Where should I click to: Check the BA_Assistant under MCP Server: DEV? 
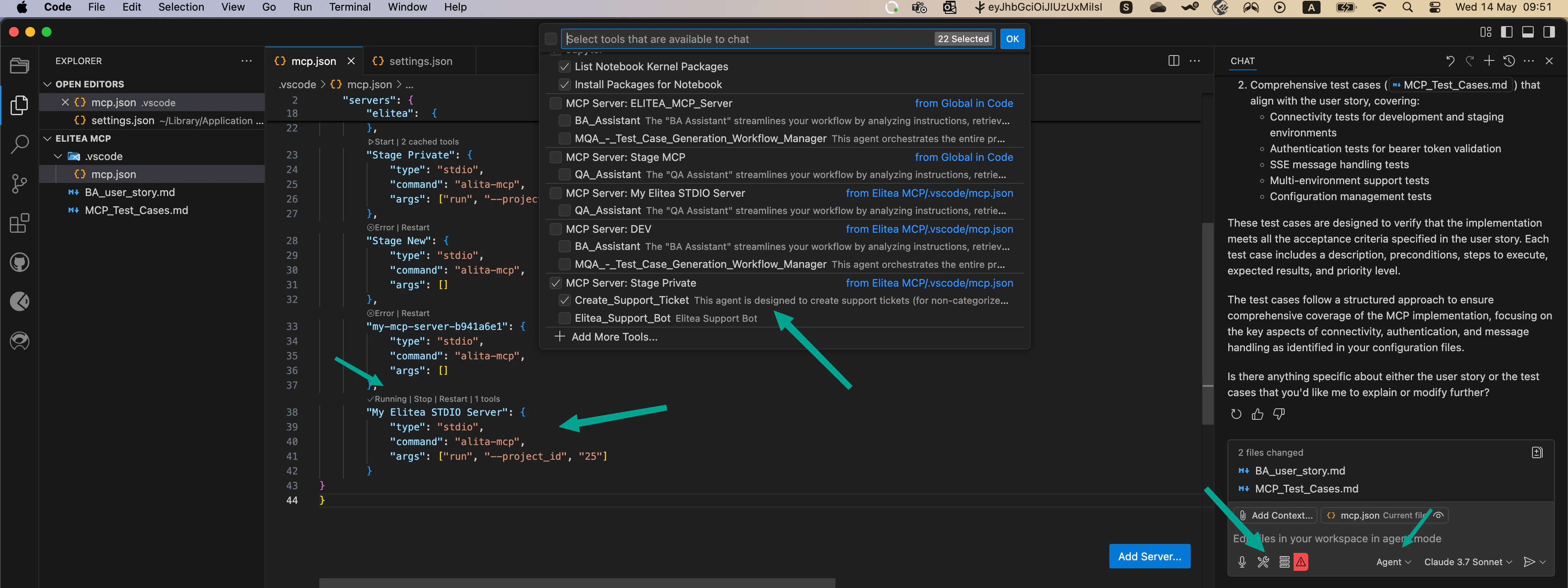click(564, 247)
